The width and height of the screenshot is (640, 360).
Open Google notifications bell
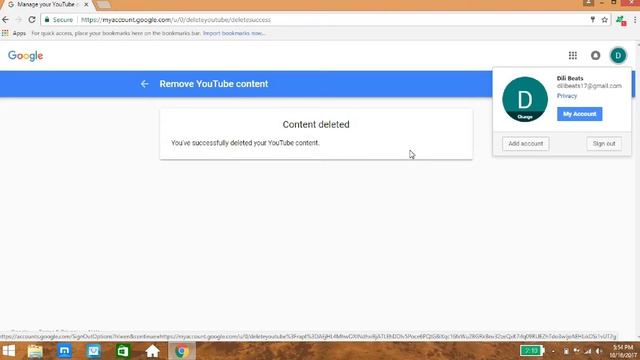point(596,56)
